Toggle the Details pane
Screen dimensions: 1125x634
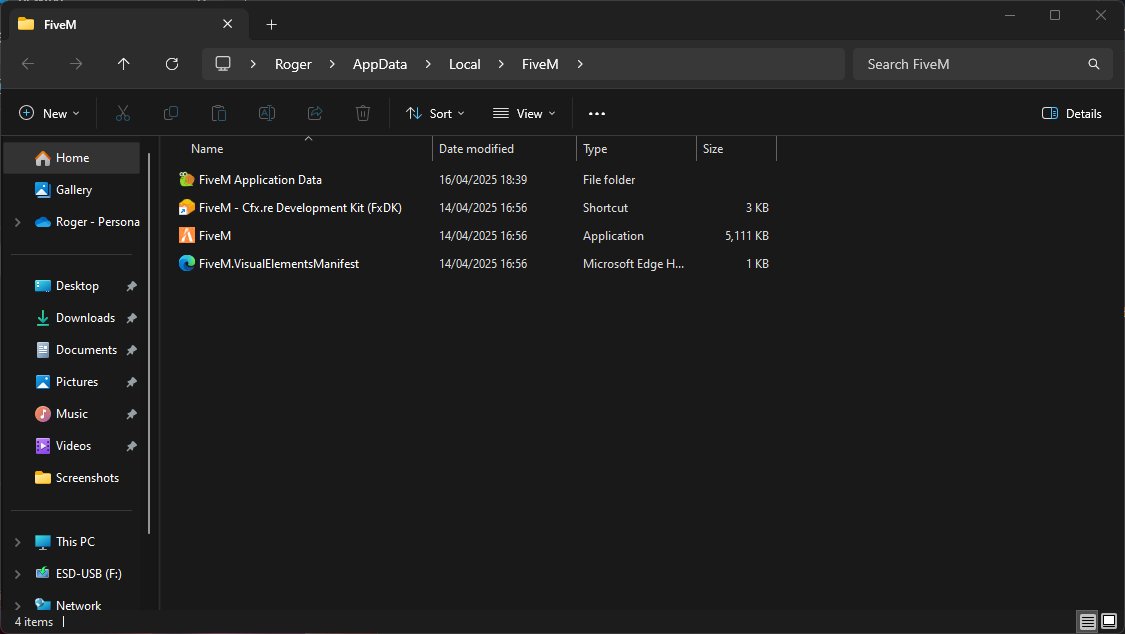1072,113
